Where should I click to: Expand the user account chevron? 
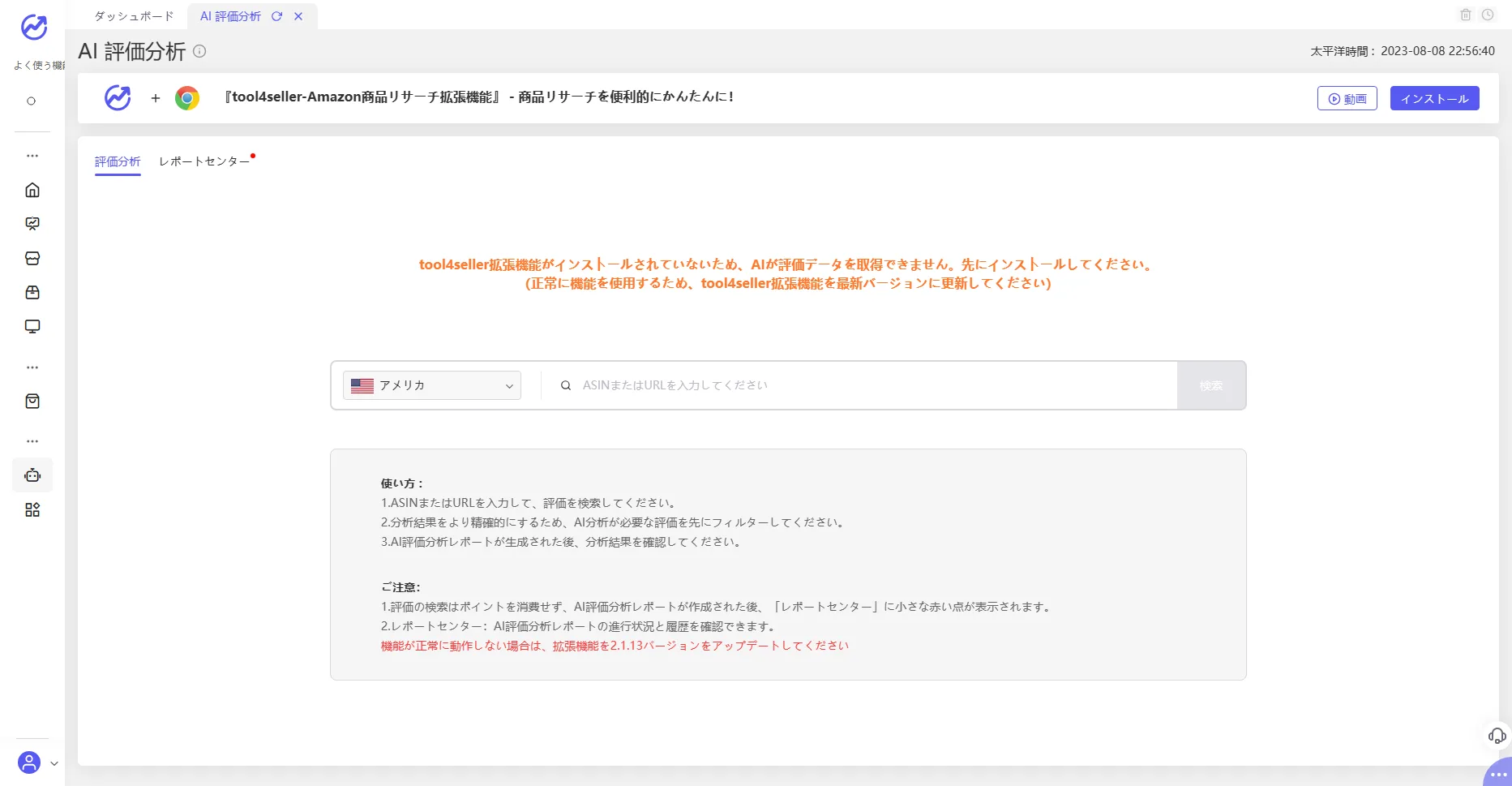click(54, 763)
